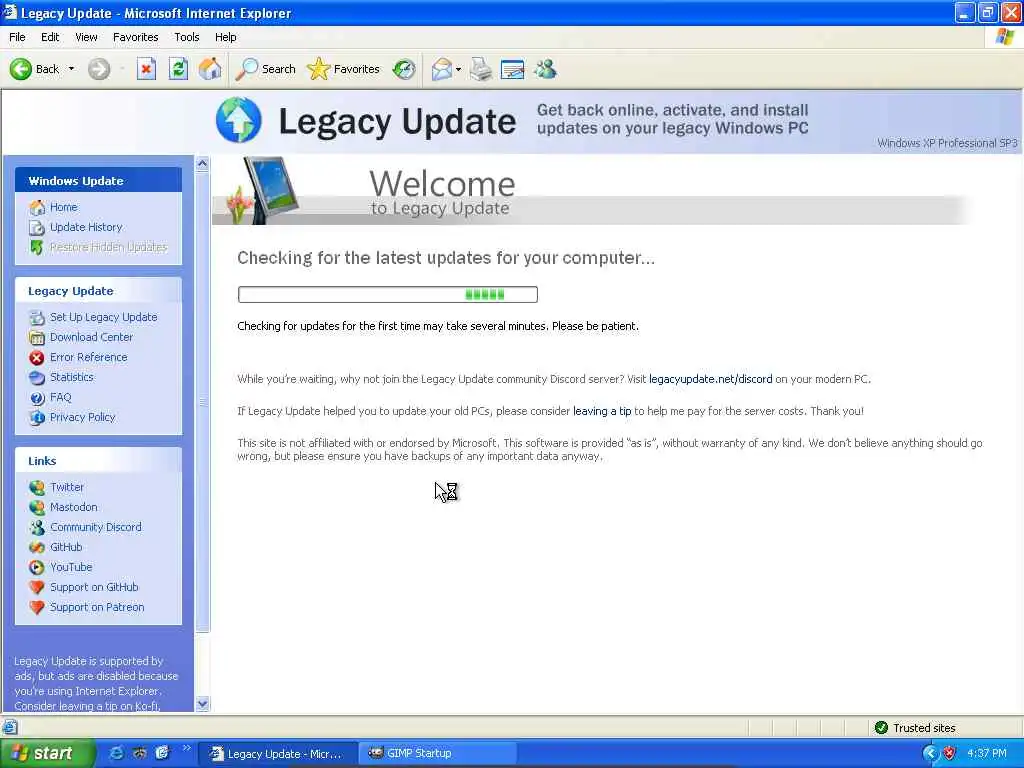Click the red security shield tray icon
Viewport: 1024px width, 768px height.
click(x=950, y=753)
